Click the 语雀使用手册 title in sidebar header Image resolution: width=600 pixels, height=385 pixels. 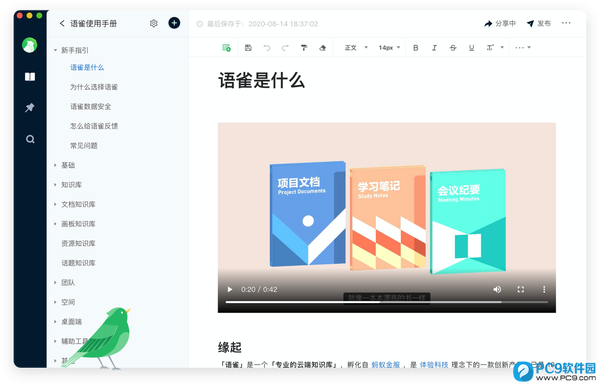tap(93, 23)
